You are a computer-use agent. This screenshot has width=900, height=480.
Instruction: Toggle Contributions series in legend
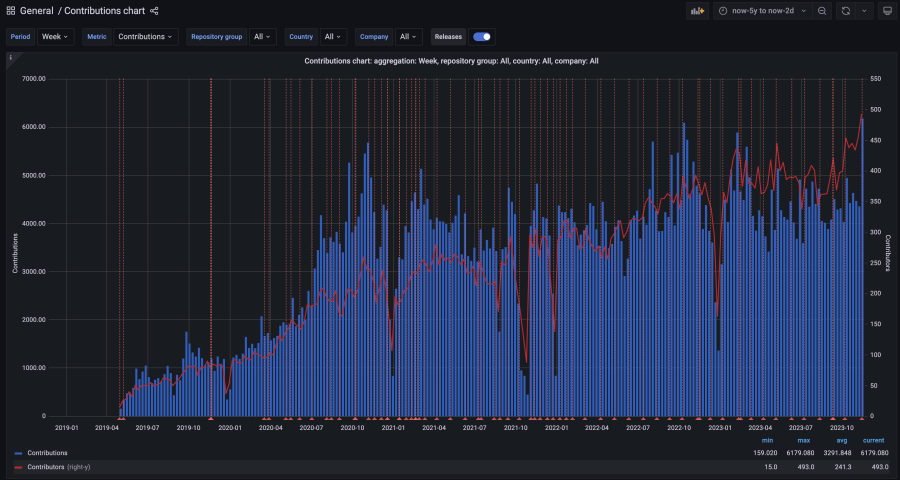point(47,453)
